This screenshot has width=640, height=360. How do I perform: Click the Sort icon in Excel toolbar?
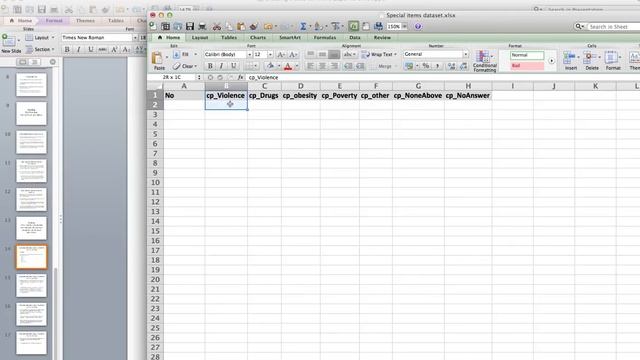[318, 27]
